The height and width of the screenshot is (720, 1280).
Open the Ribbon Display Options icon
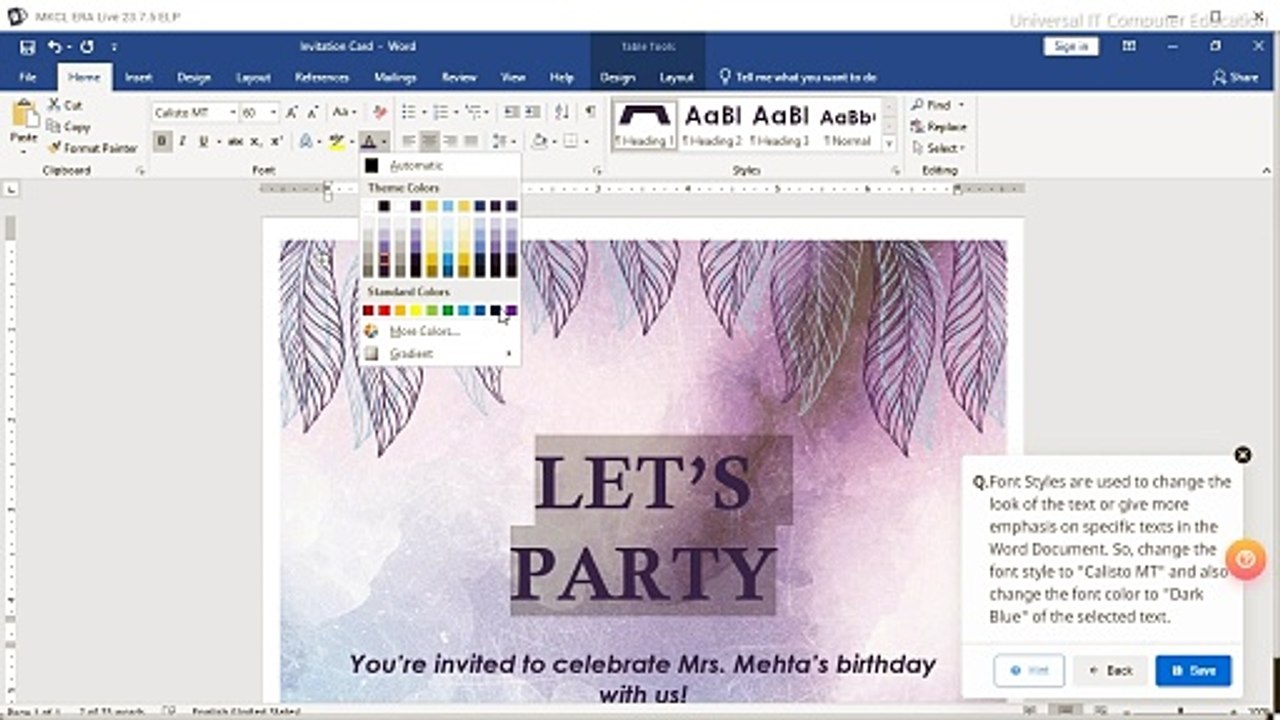tap(1129, 46)
